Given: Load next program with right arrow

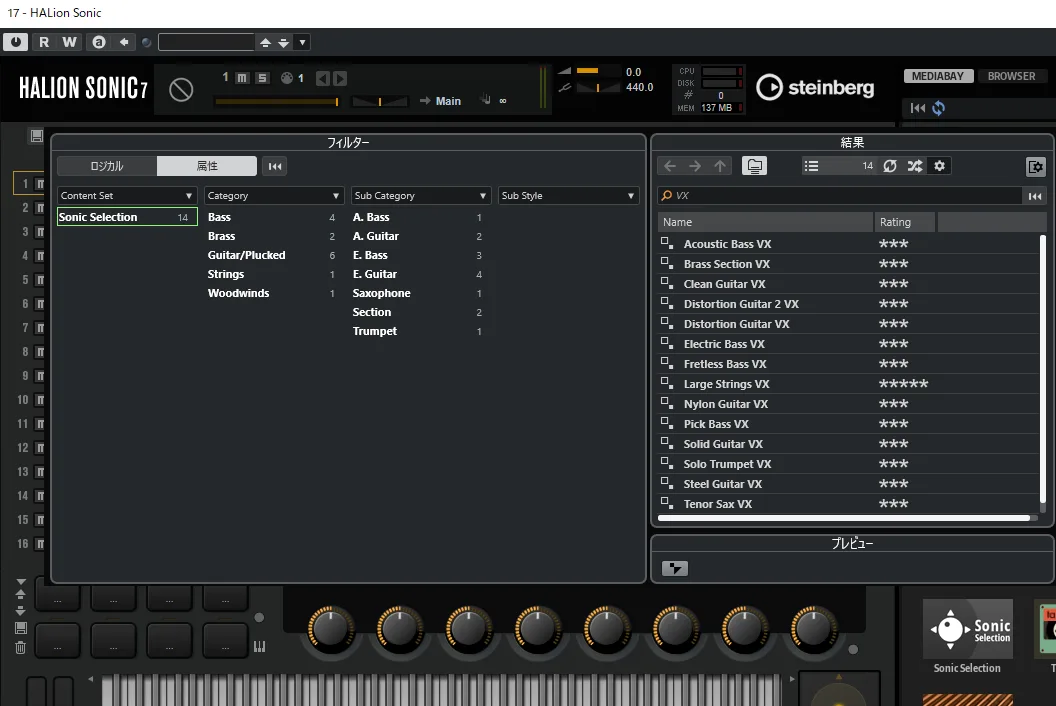Looking at the screenshot, I should tap(340, 79).
